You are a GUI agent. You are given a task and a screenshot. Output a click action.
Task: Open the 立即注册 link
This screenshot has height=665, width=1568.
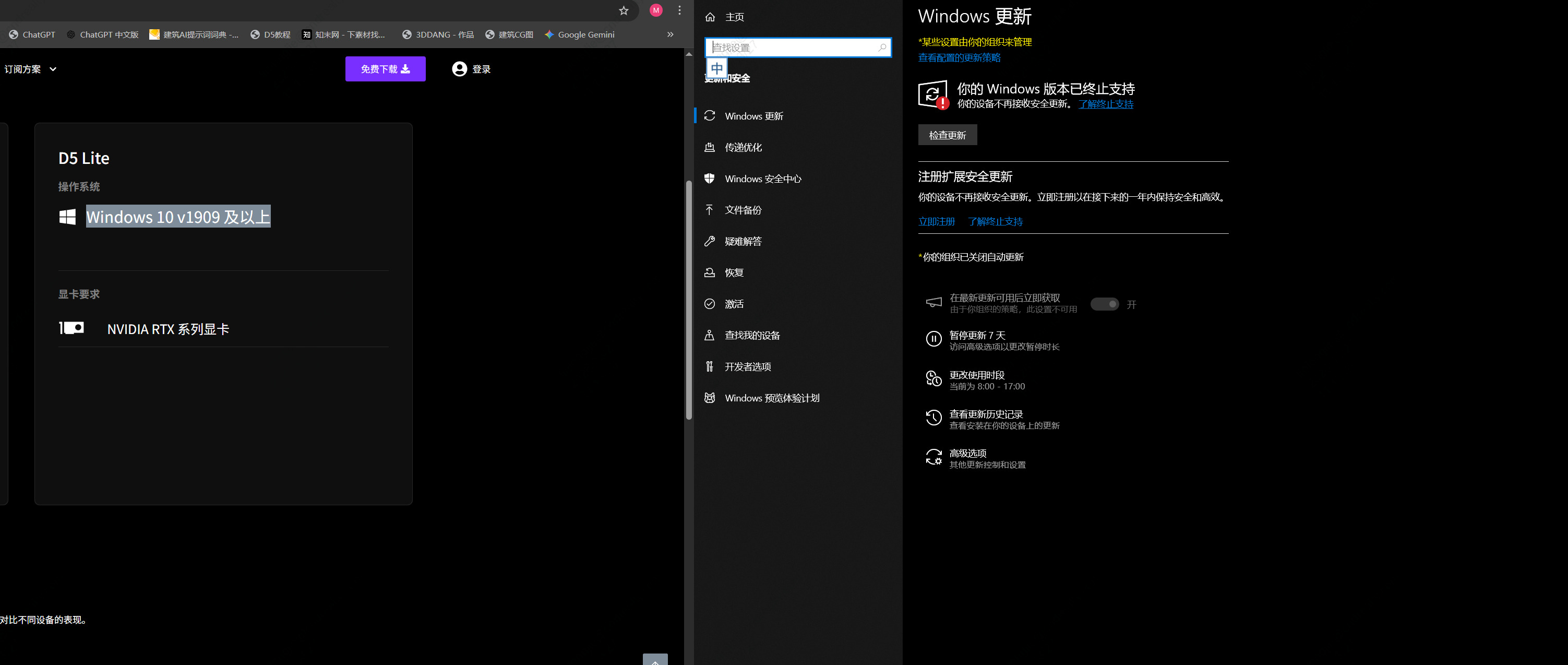point(936,222)
